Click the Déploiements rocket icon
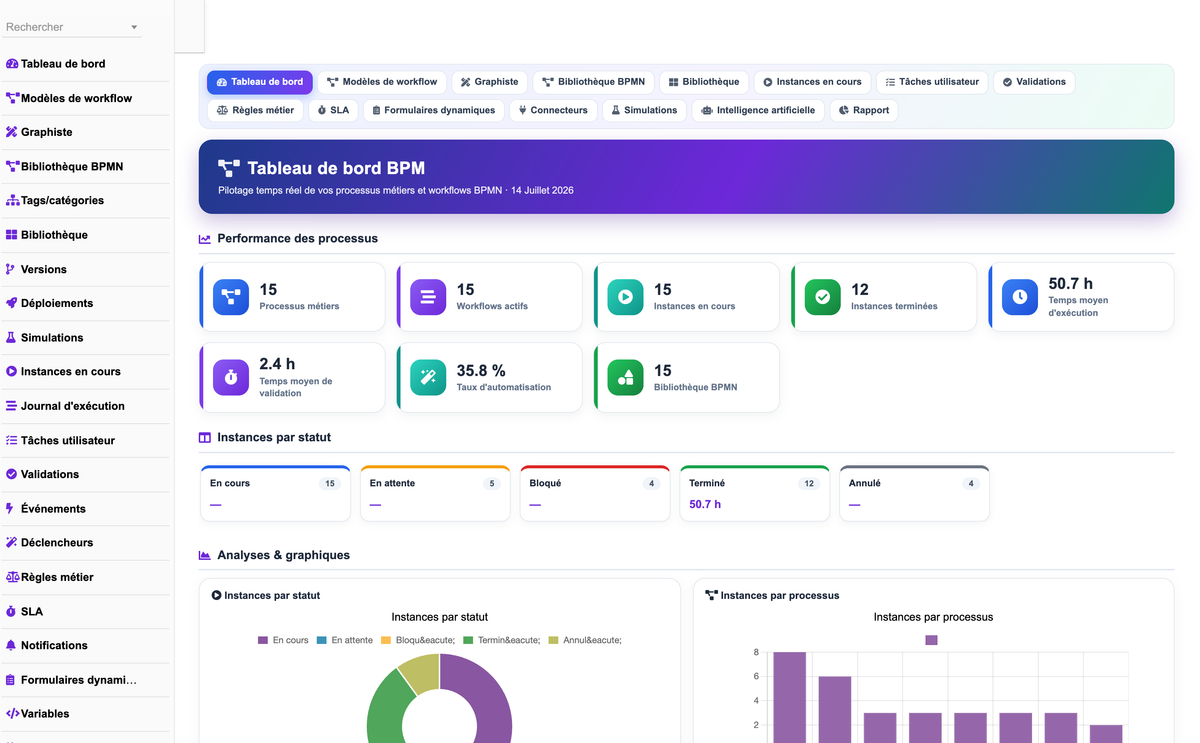This screenshot has width=1200, height=743. pos(12,303)
